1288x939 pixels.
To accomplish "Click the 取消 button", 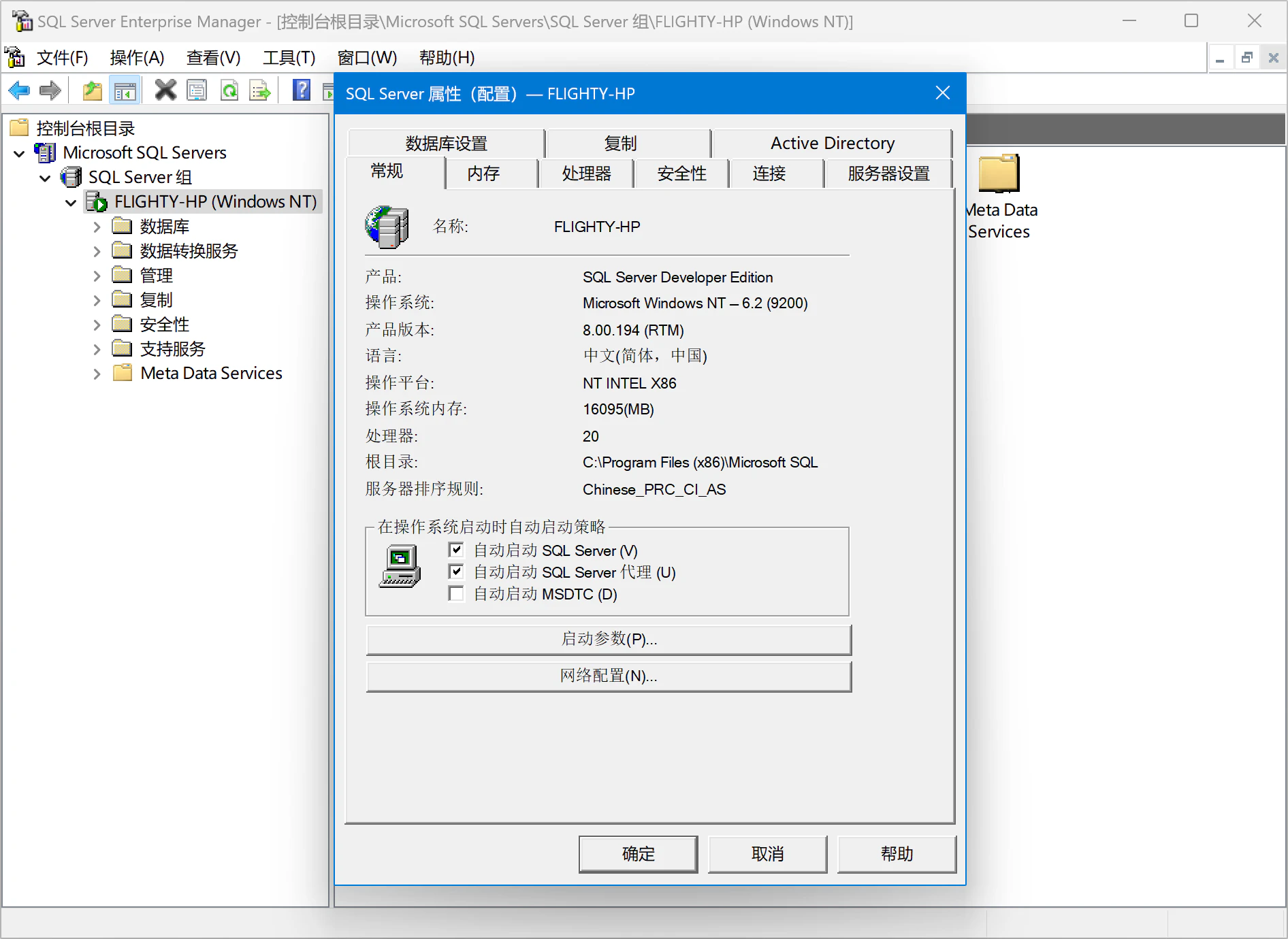I will tap(767, 854).
